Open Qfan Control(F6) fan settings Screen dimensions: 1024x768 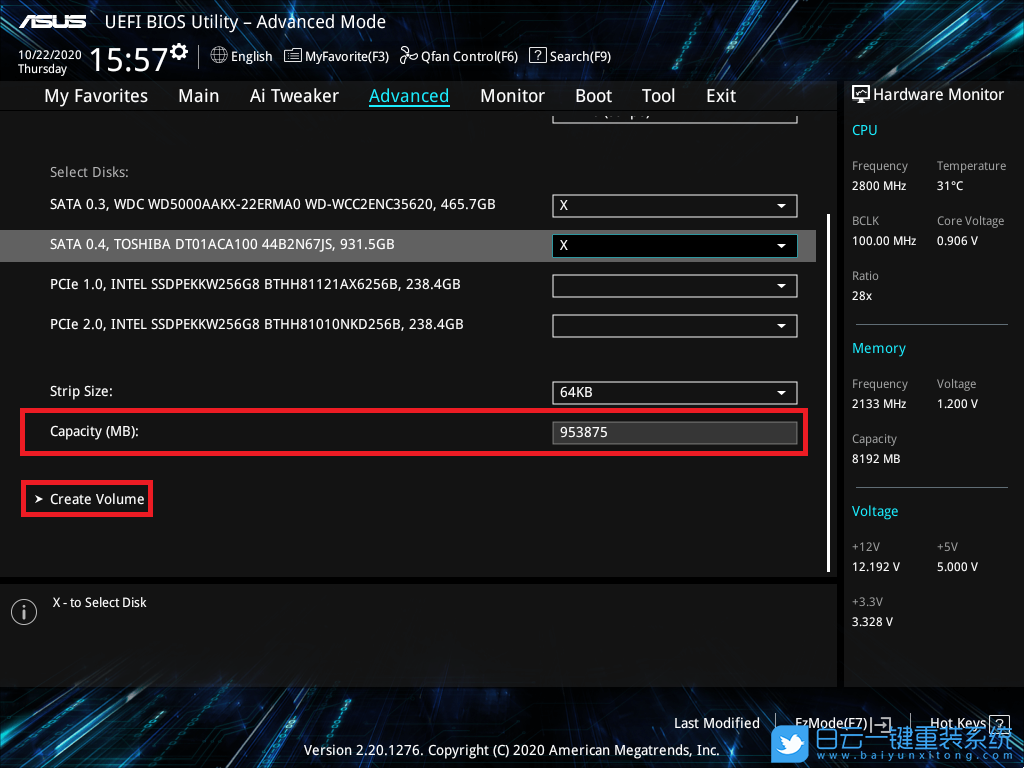click(x=458, y=56)
